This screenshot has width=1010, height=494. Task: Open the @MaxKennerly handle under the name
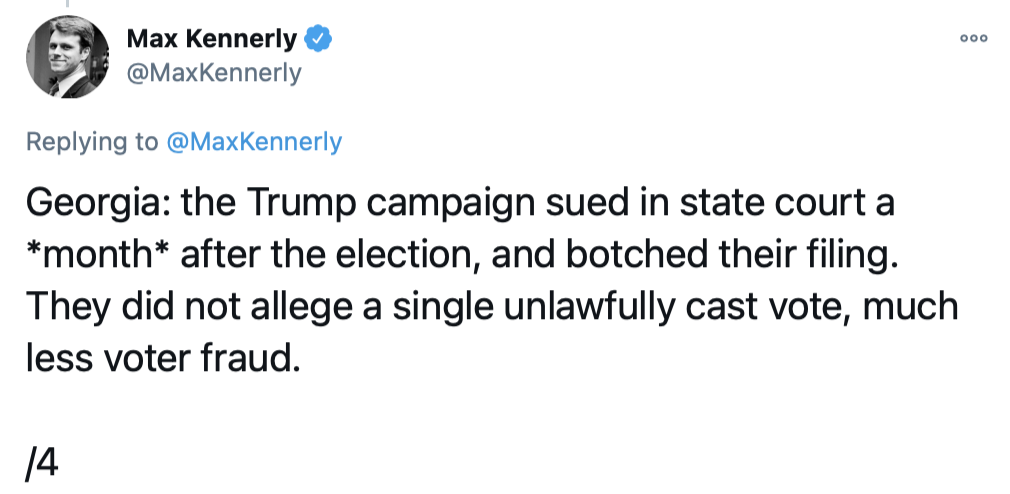point(213,74)
